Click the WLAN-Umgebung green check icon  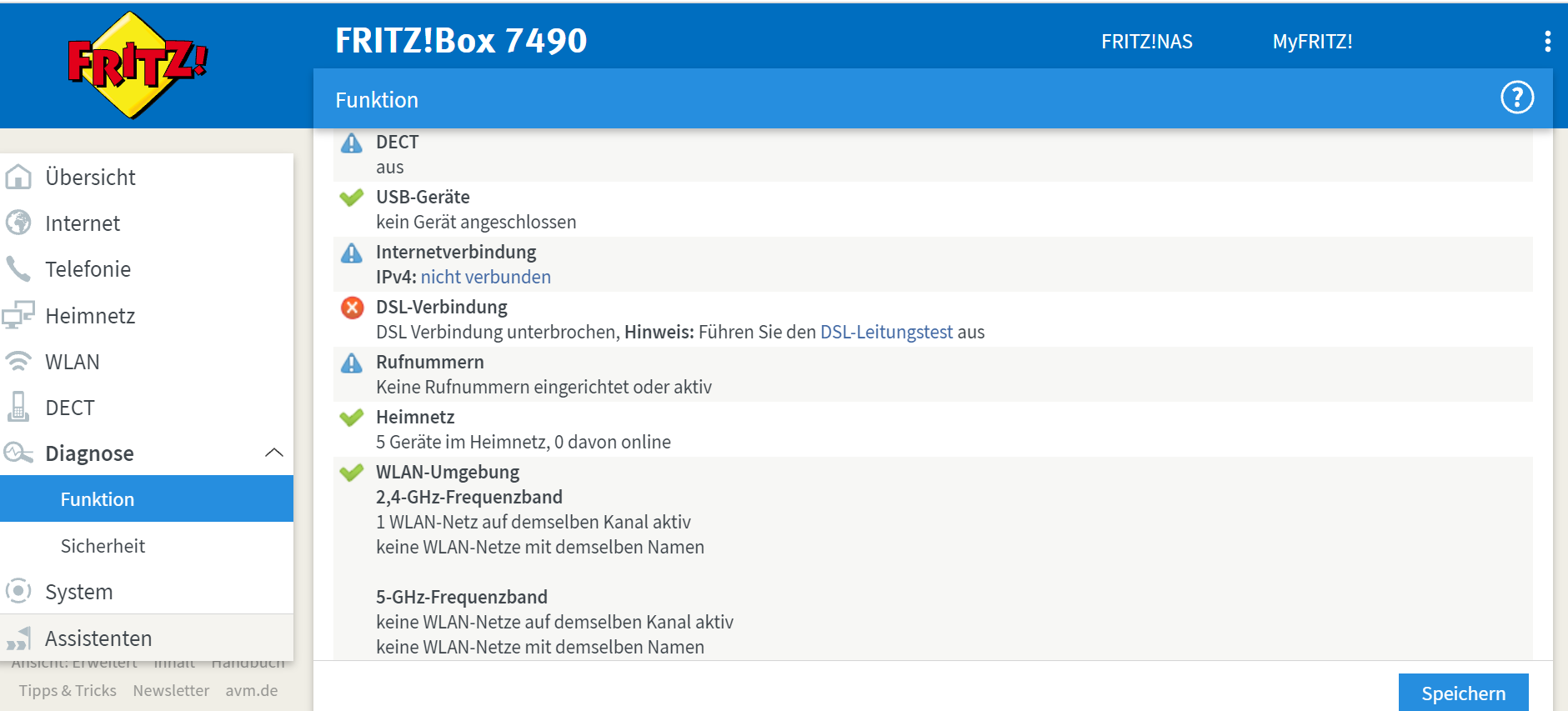pos(352,473)
